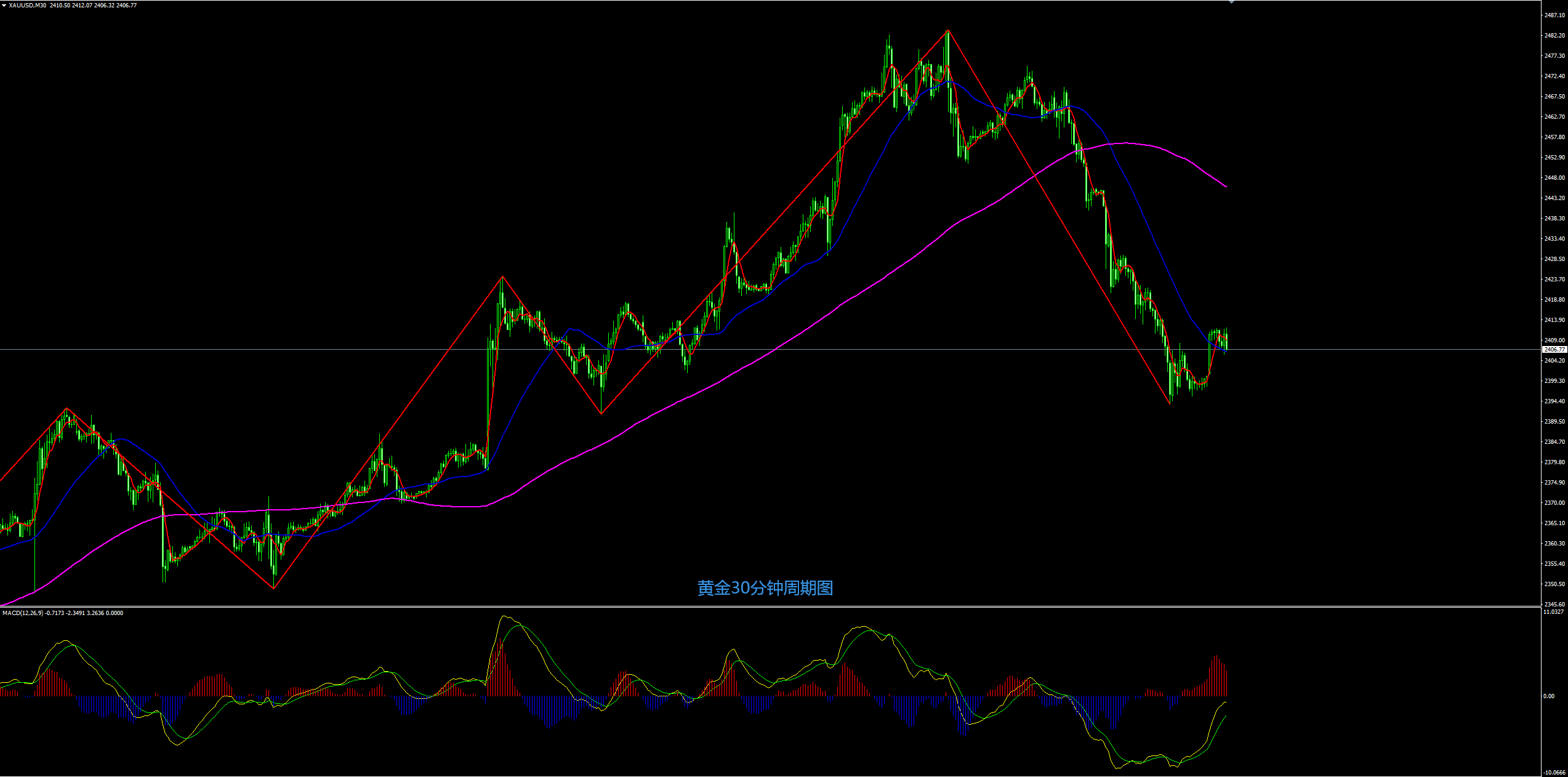
Task: Click the 2384.70 price scale value
Action: tap(1554, 442)
